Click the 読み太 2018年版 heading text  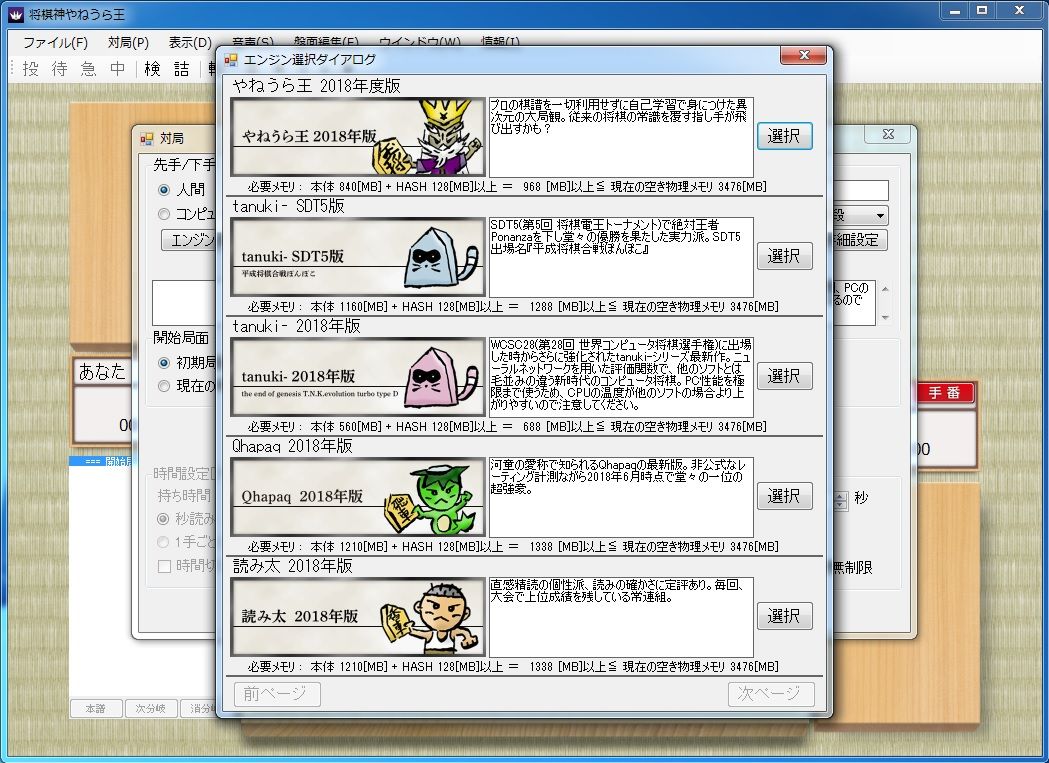coord(292,566)
